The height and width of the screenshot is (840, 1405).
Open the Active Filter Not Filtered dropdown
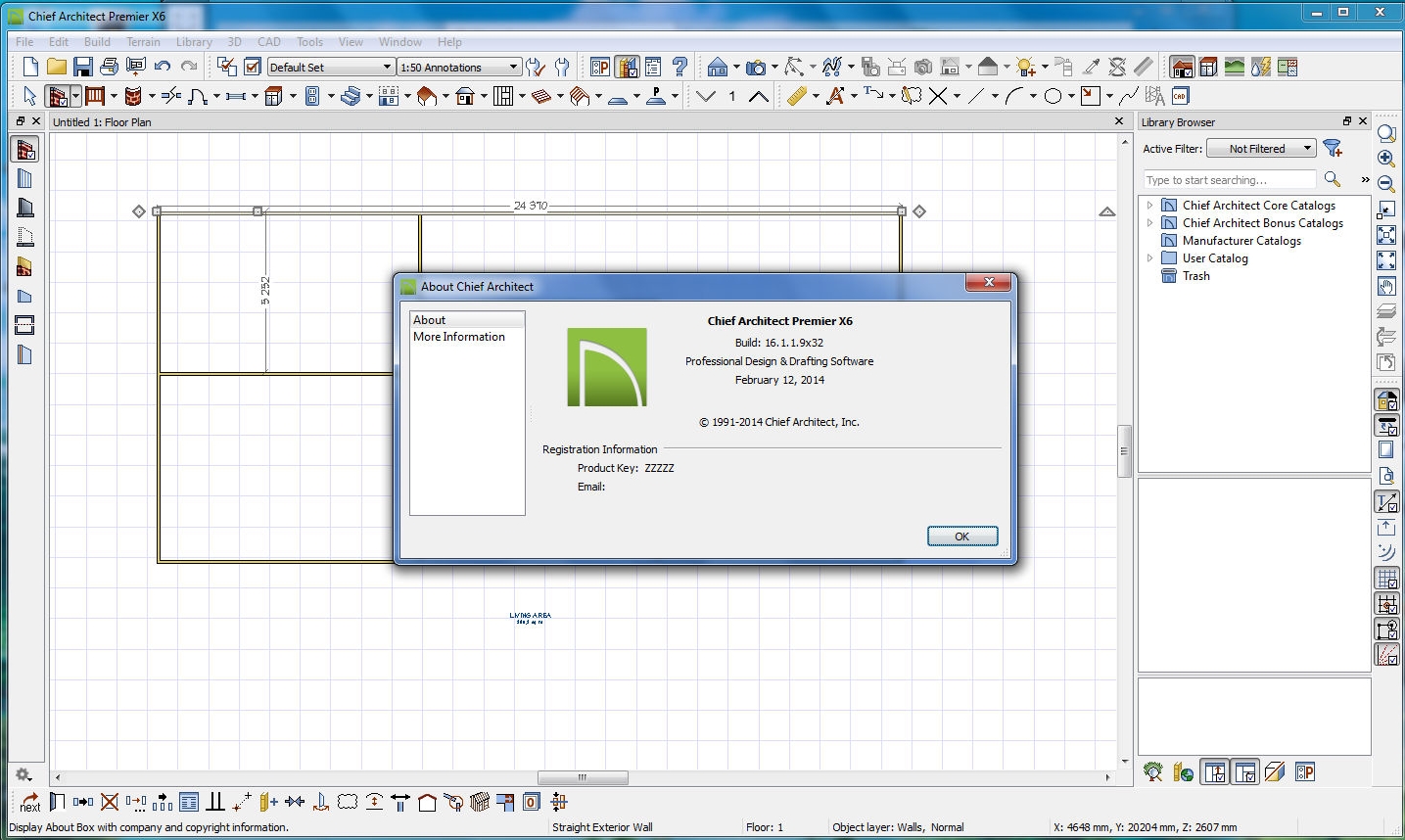pos(1261,149)
